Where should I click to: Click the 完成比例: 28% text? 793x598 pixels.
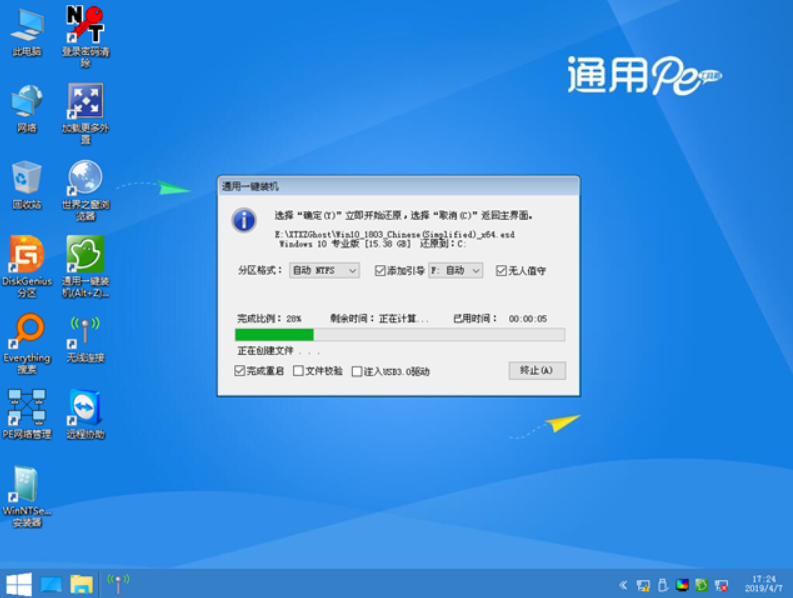[x=269, y=318]
